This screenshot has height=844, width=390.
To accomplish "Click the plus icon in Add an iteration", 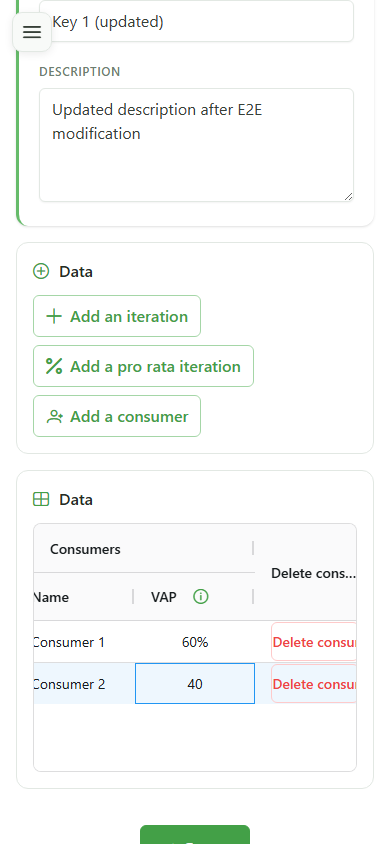I will [54, 316].
